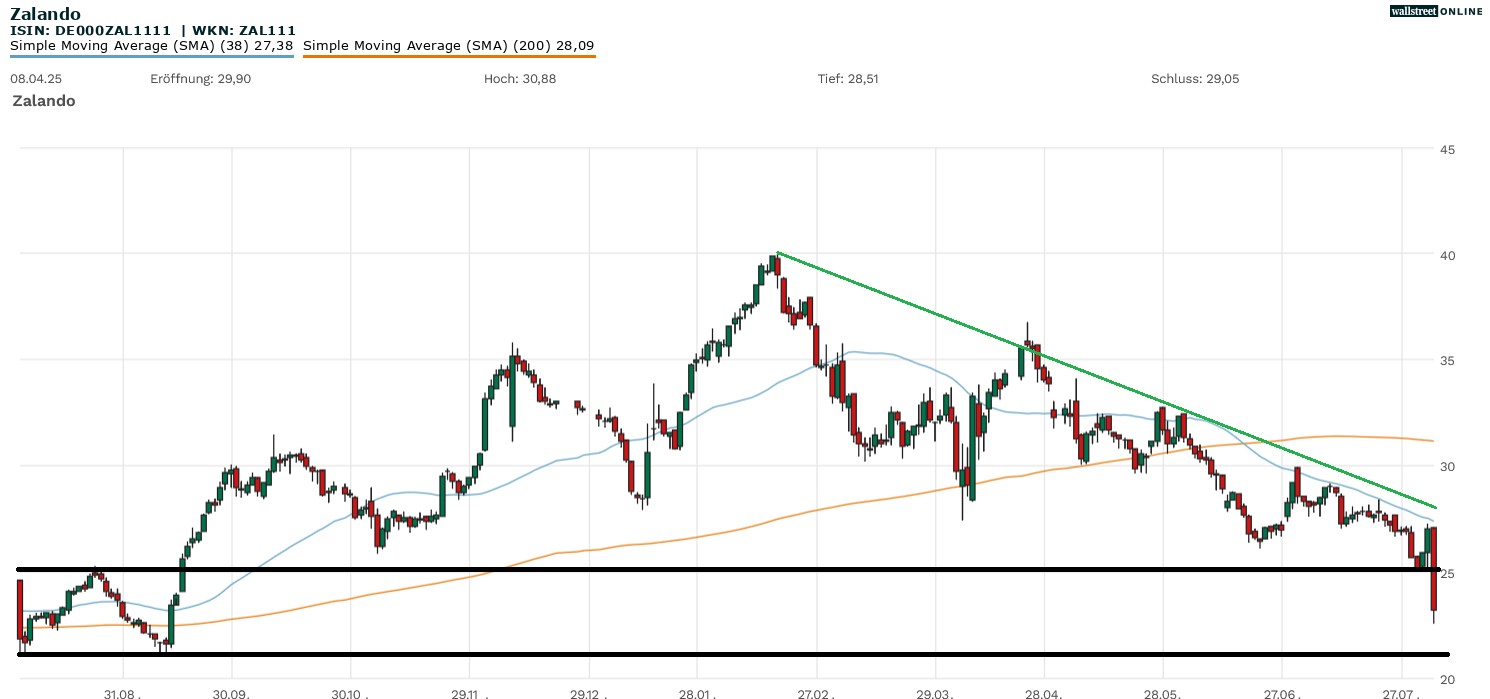The width and height of the screenshot is (1490, 699).
Task: Click the 08.04.25 date label
Action: [x=33, y=79]
